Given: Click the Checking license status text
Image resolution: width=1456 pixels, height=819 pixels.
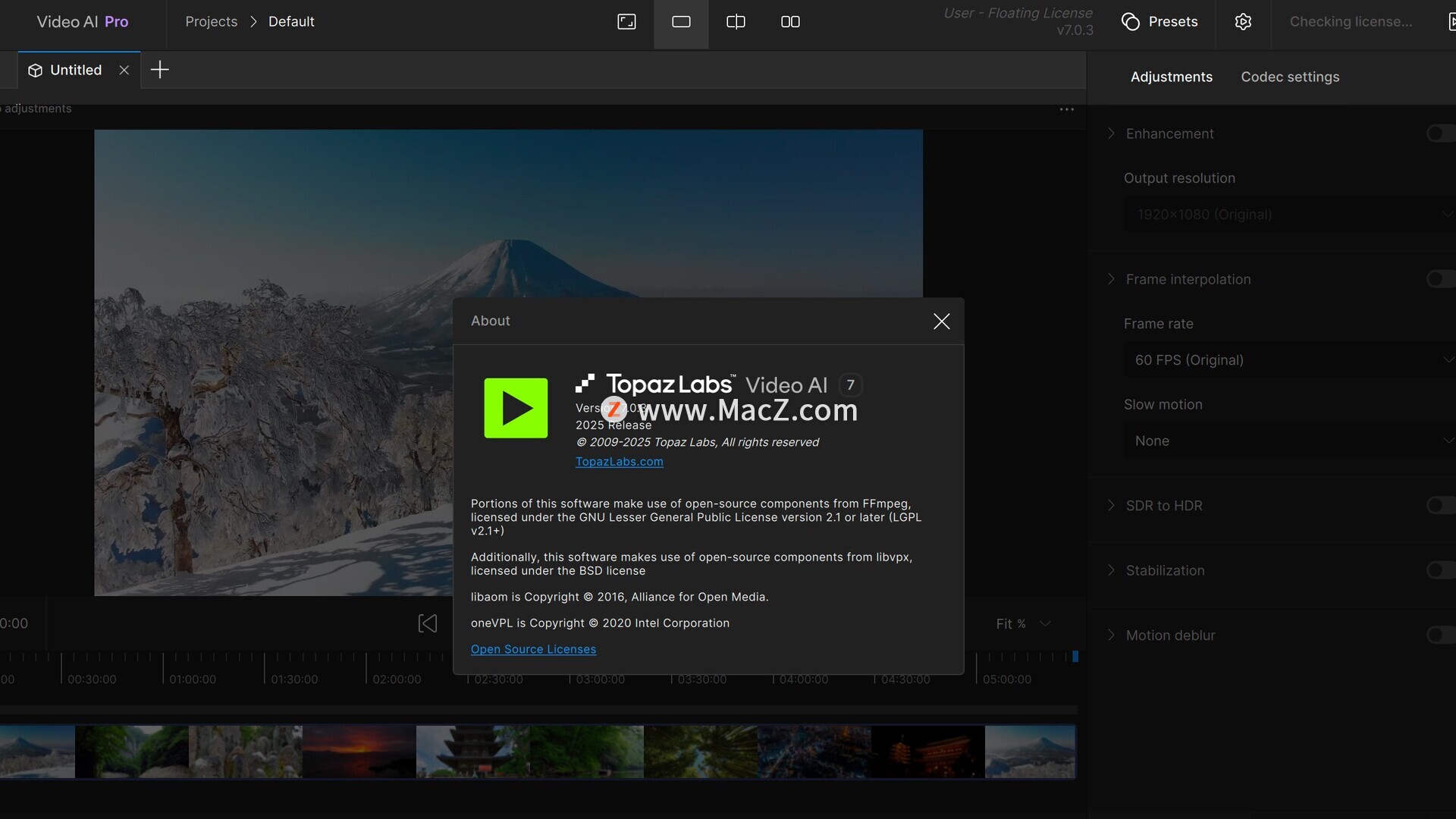Looking at the screenshot, I should tap(1351, 22).
